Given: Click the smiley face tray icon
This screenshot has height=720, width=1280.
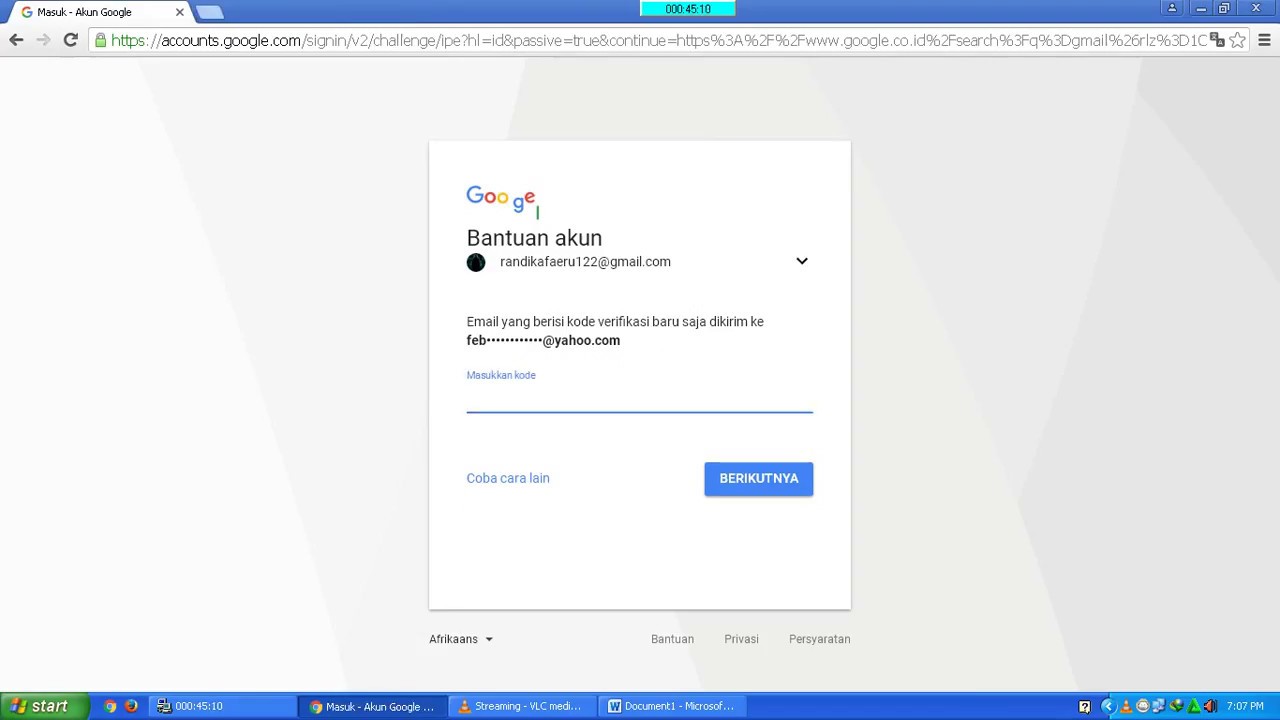Looking at the screenshot, I should coord(1143,706).
